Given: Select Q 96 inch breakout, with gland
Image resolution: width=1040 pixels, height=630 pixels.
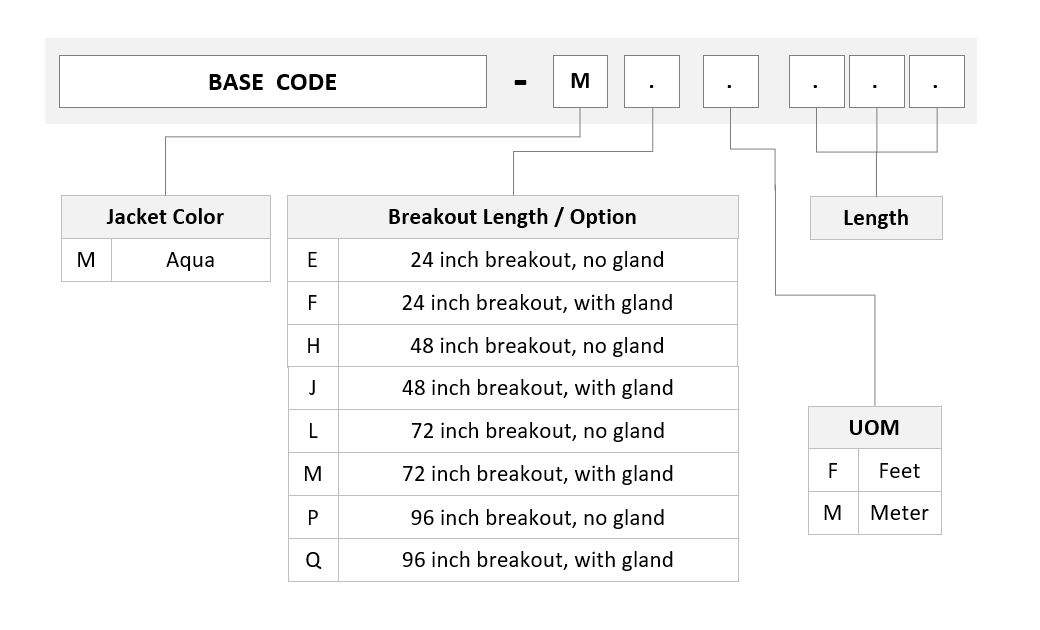Looking at the screenshot, I should pos(513,560).
